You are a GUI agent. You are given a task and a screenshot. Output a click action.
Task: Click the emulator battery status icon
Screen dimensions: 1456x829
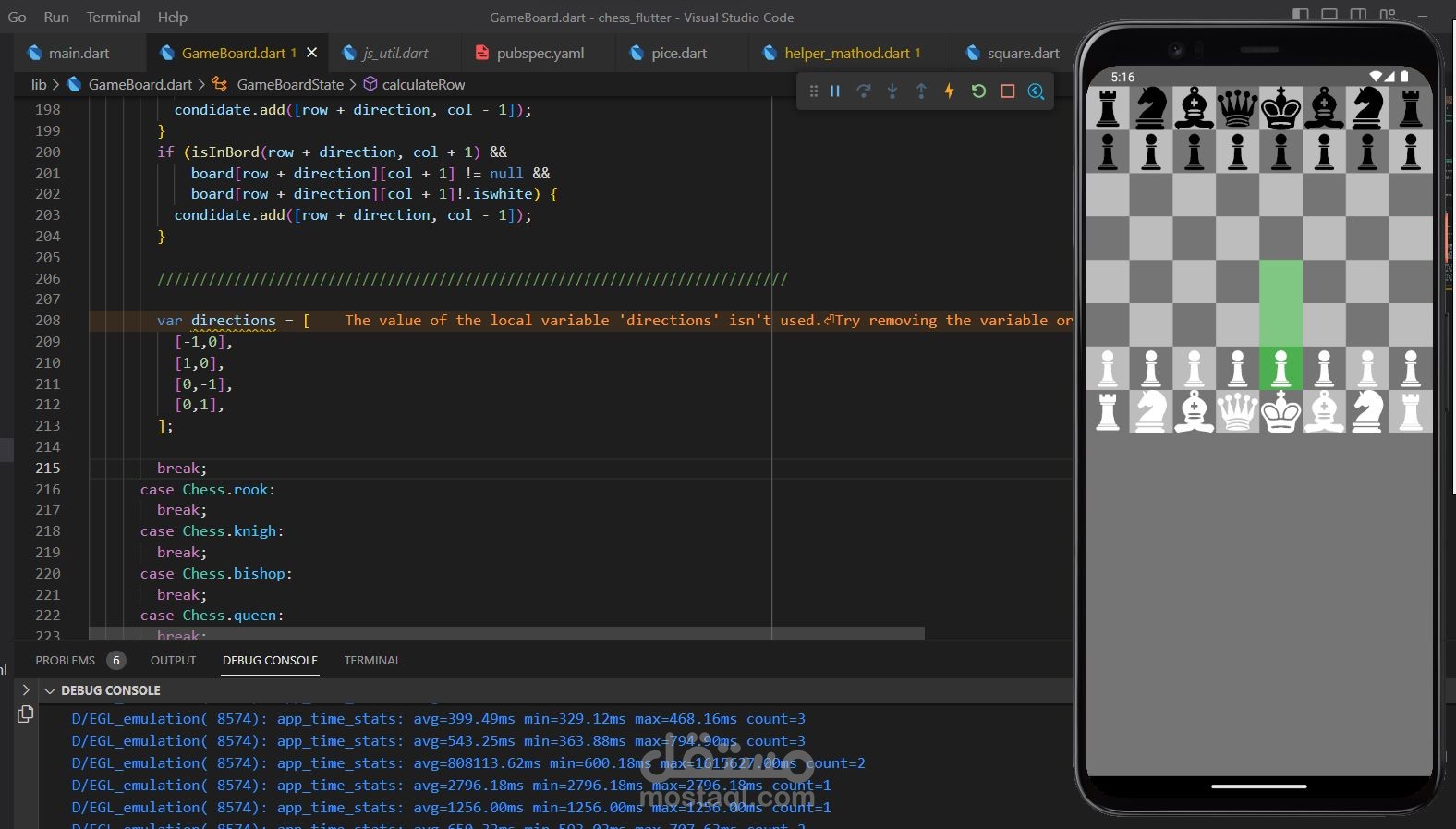pyautogui.click(x=1404, y=77)
